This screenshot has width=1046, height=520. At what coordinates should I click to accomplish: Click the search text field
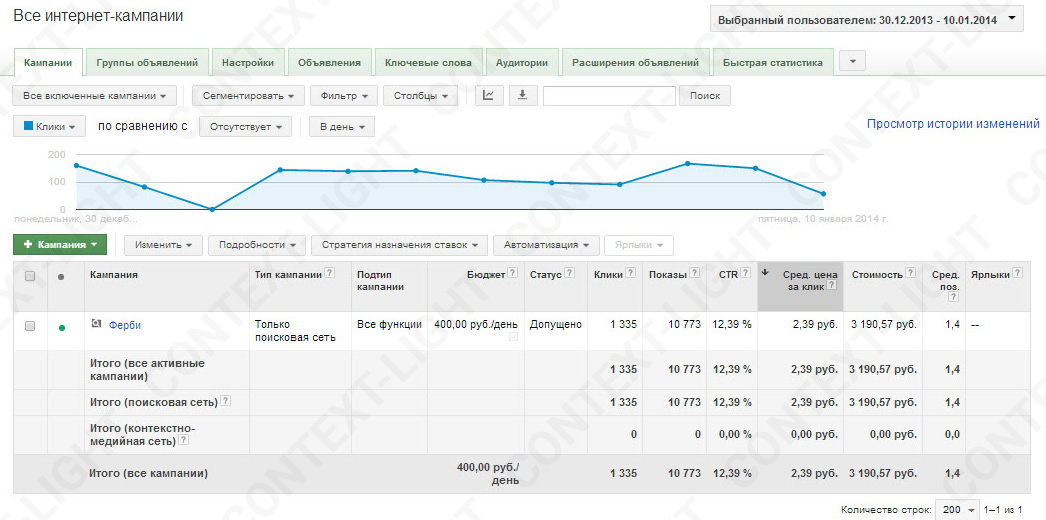609,96
